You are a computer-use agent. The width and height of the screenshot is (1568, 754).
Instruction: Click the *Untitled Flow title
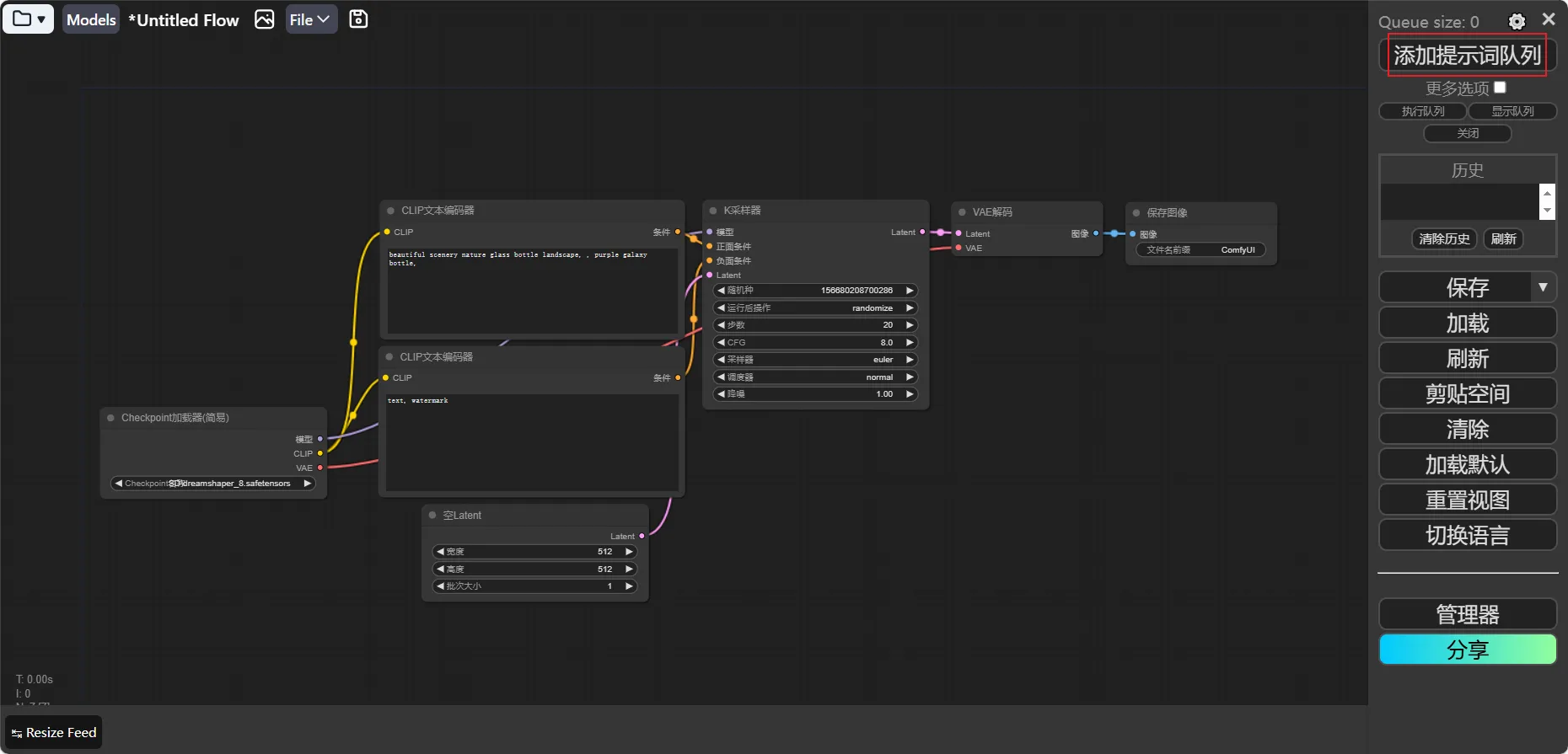184,20
